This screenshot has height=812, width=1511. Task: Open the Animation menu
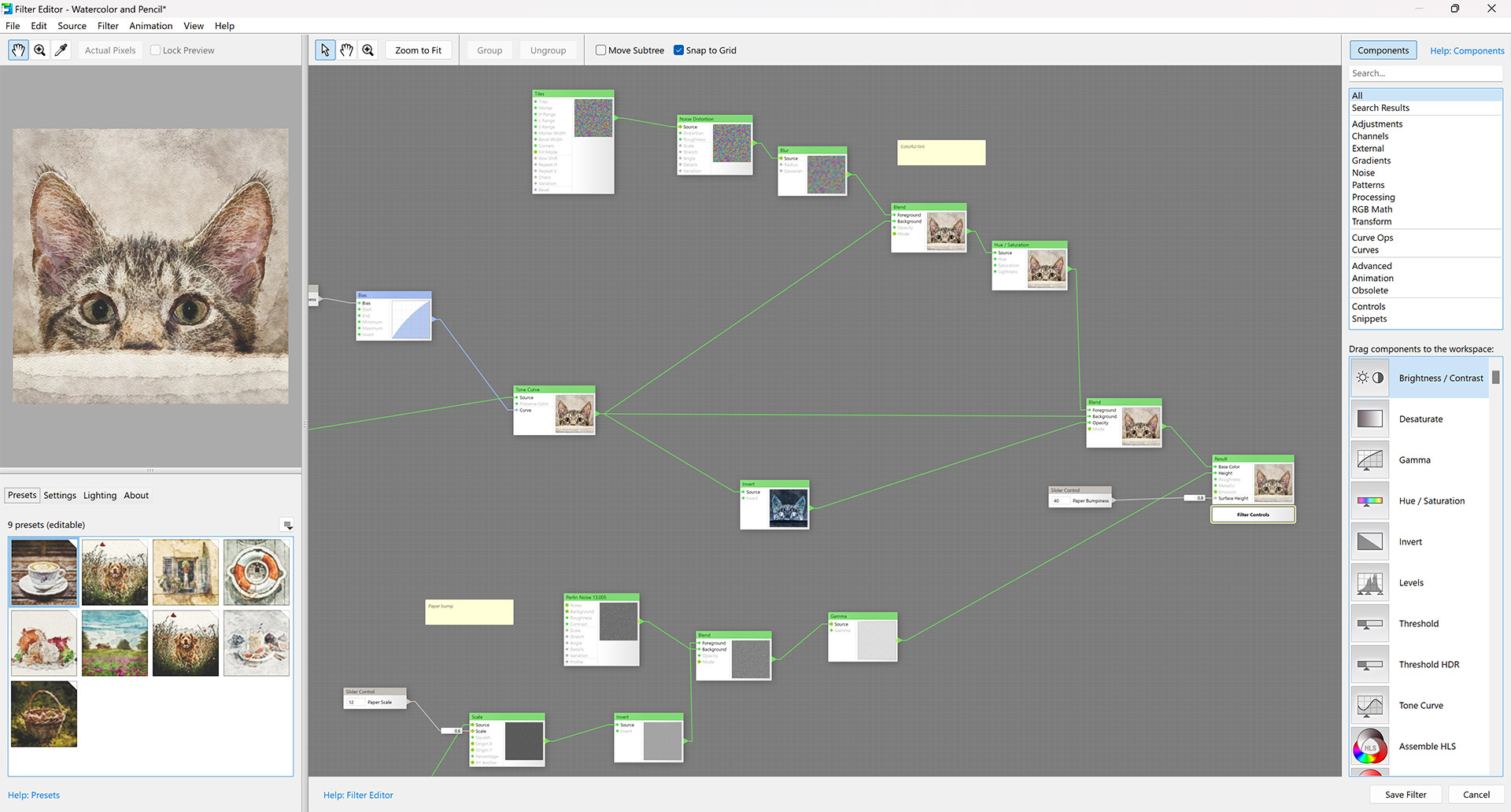(x=150, y=26)
